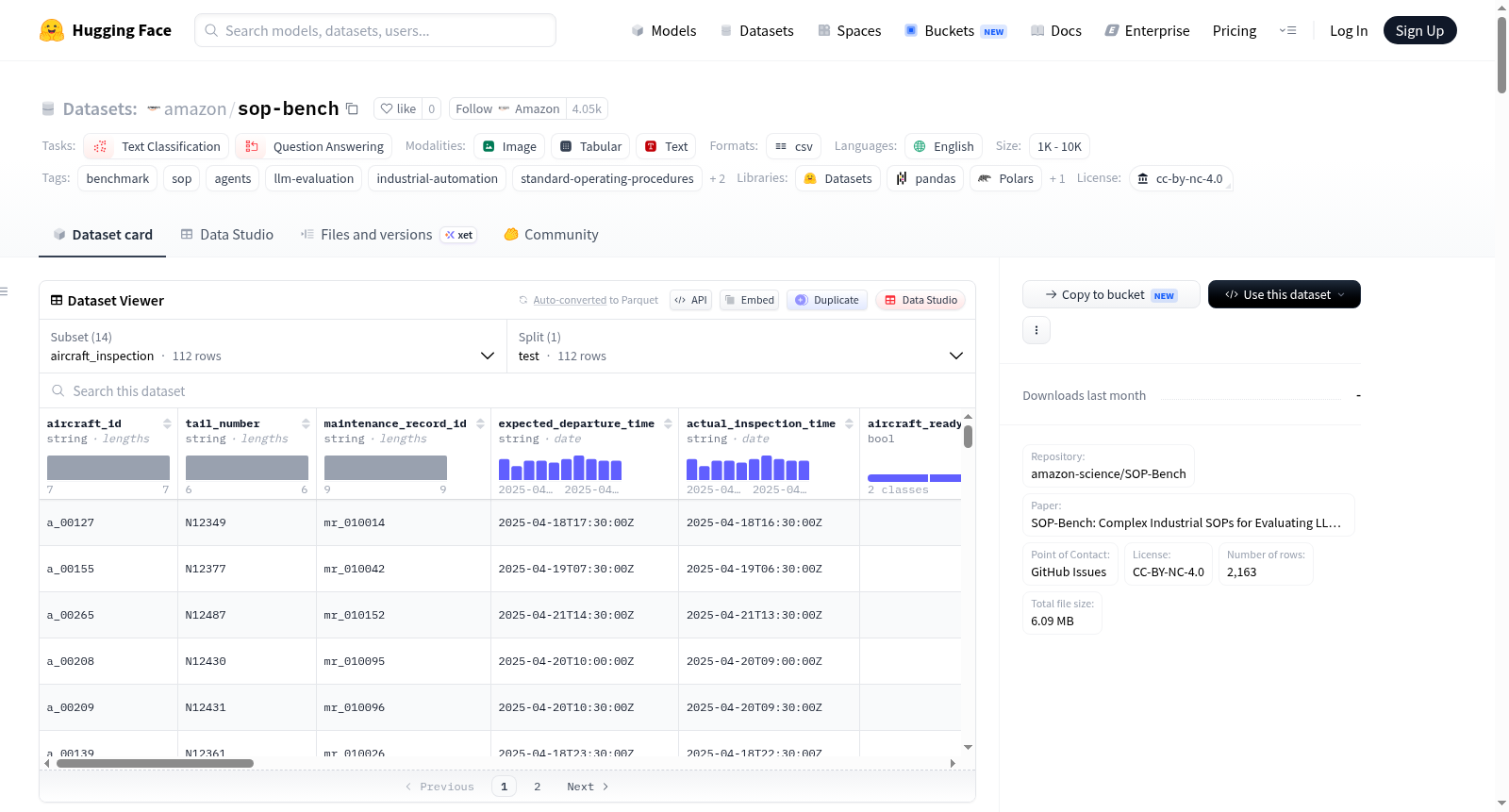The width and height of the screenshot is (1509, 812).
Task: Click expected_departure_time histogram
Action: tap(560, 468)
